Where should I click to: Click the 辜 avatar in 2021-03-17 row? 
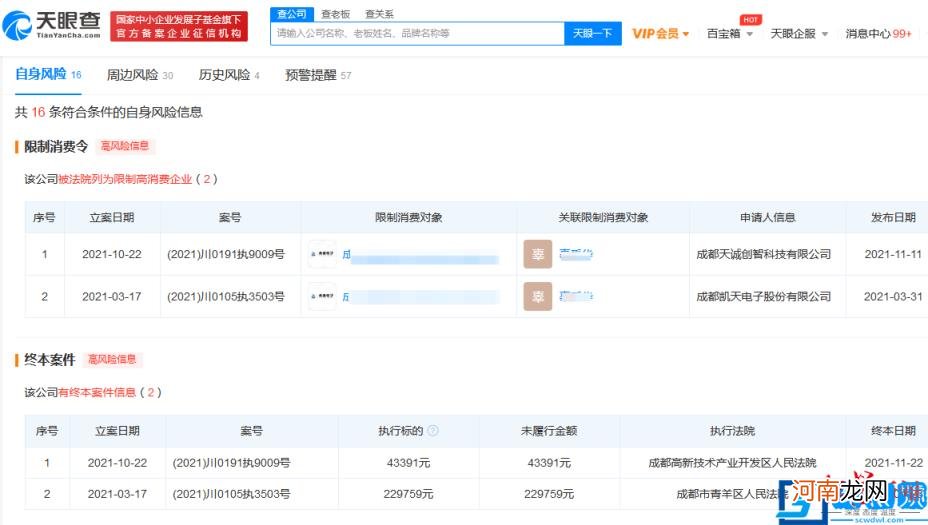[537, 297]
